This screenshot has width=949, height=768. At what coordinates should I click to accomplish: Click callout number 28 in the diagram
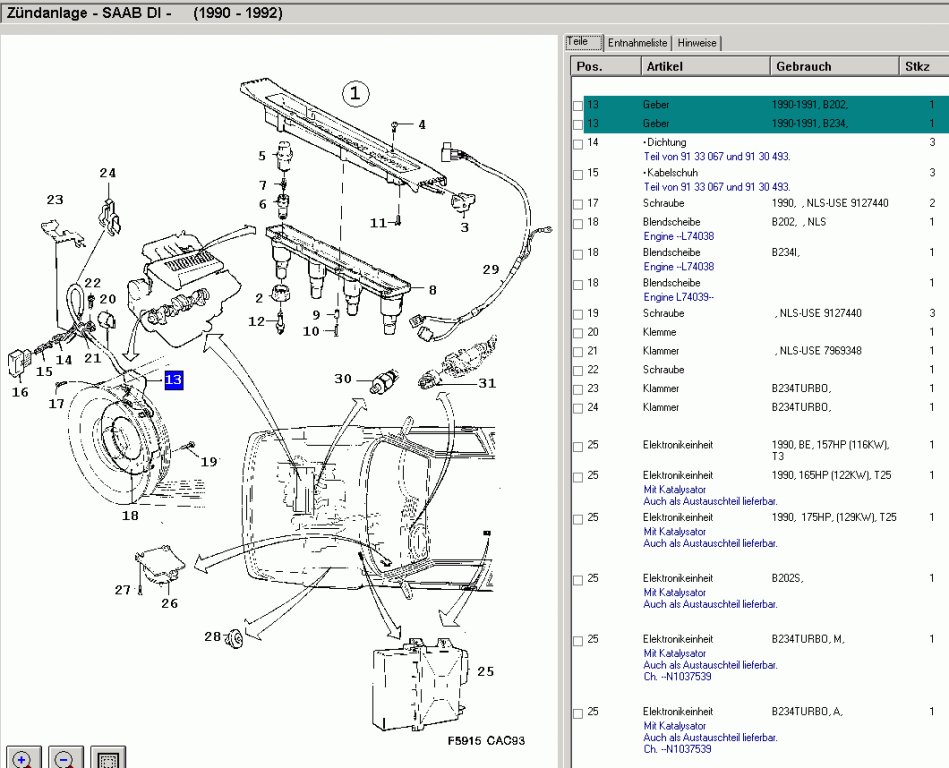pyautogui.click(x=212, y=636)
